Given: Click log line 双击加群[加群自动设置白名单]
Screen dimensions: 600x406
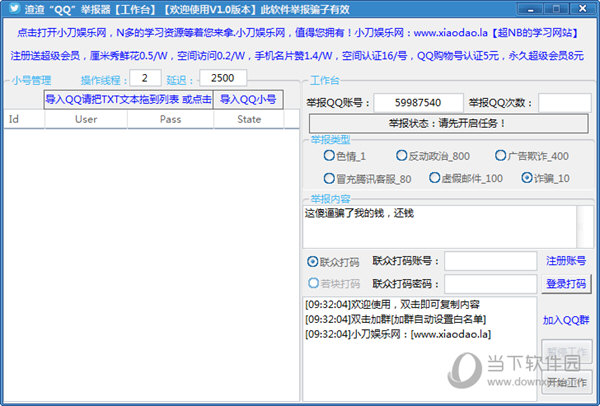Looking at the screenshot, I should pyautogui.click(x=395, y=320).
